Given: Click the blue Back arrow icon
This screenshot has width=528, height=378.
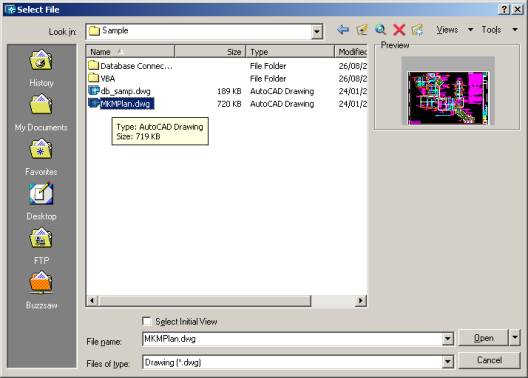Looking at the screenshot, I should tap(343, 30).
